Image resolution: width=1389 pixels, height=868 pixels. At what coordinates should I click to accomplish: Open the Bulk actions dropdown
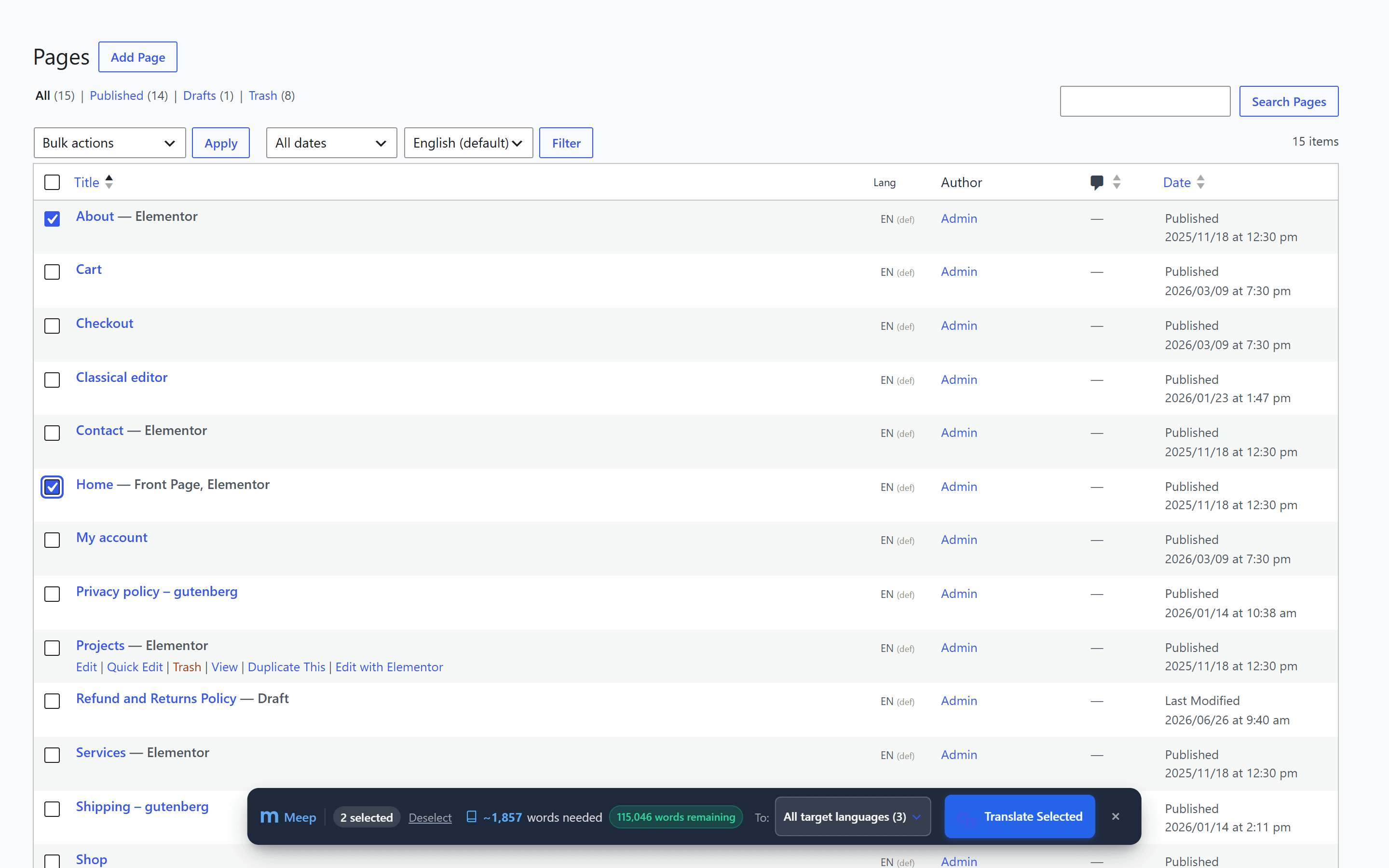pos(109,143)
